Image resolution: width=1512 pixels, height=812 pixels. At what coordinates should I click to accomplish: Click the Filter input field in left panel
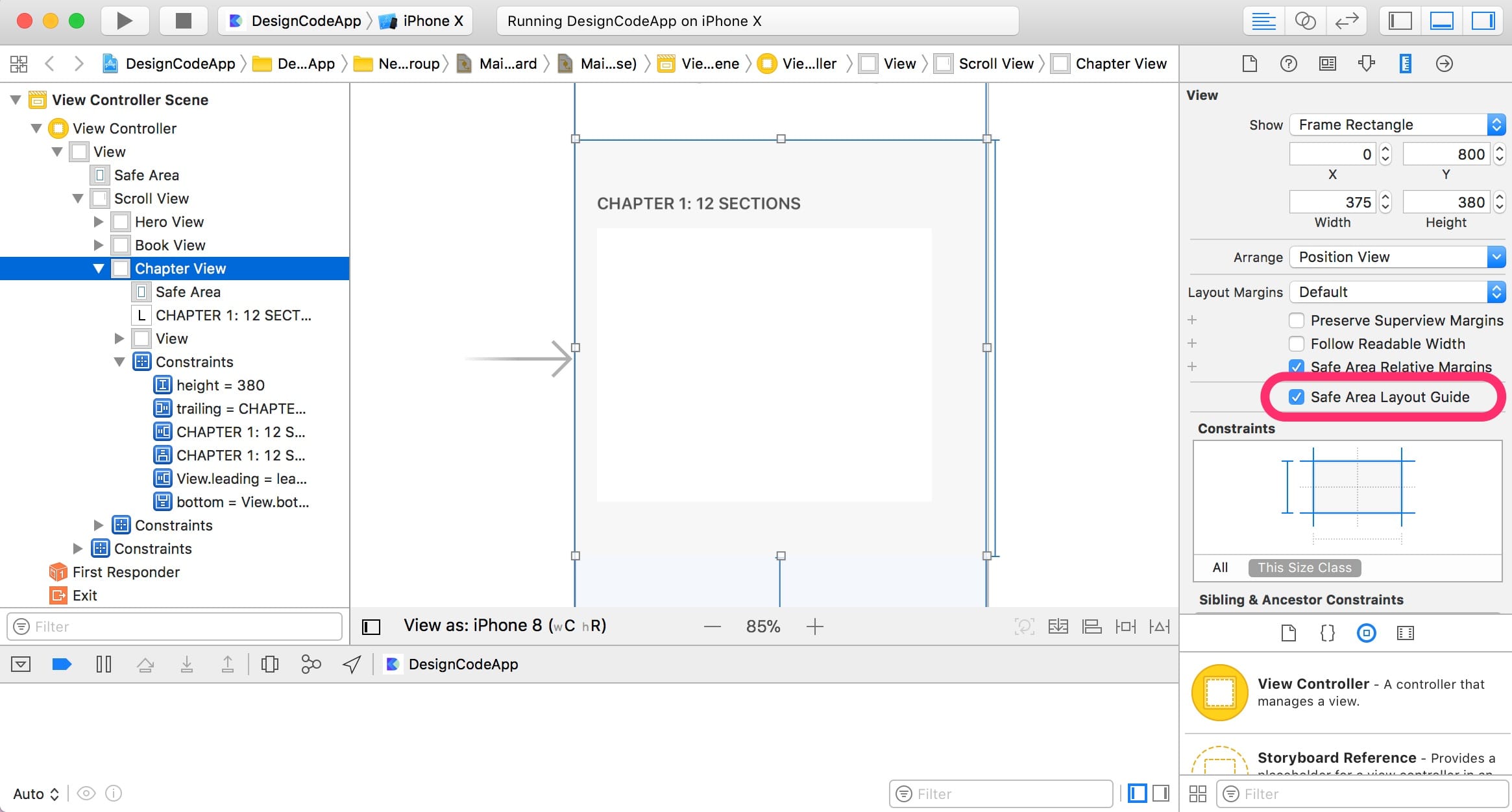coord(175,626)
